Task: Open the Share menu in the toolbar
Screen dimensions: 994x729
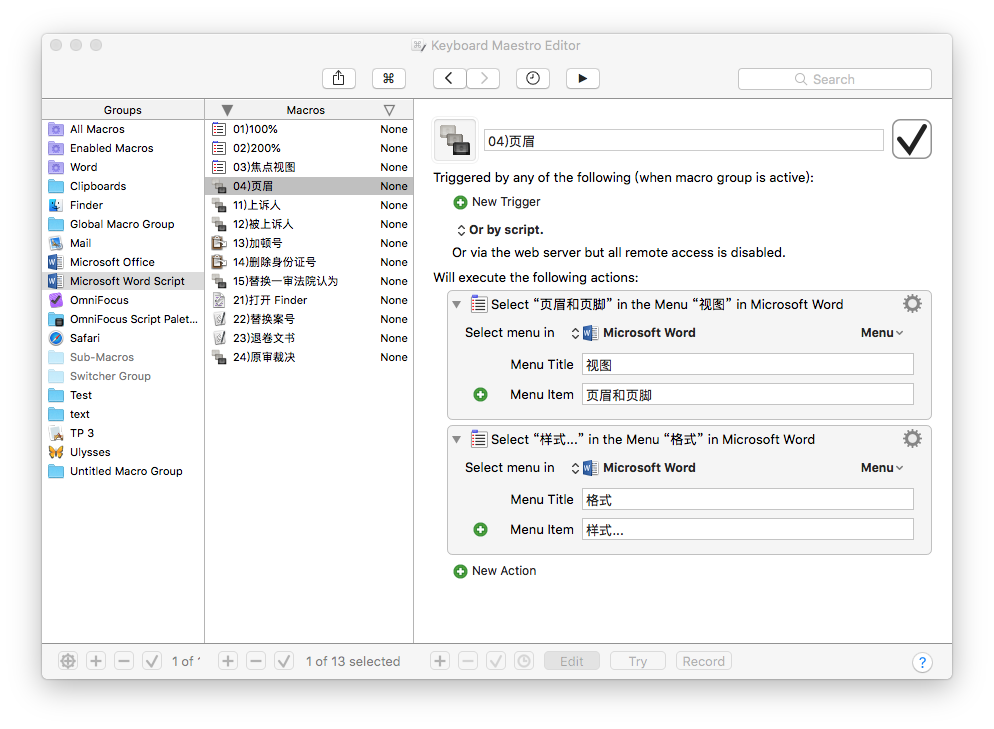Action: [338, 78]
